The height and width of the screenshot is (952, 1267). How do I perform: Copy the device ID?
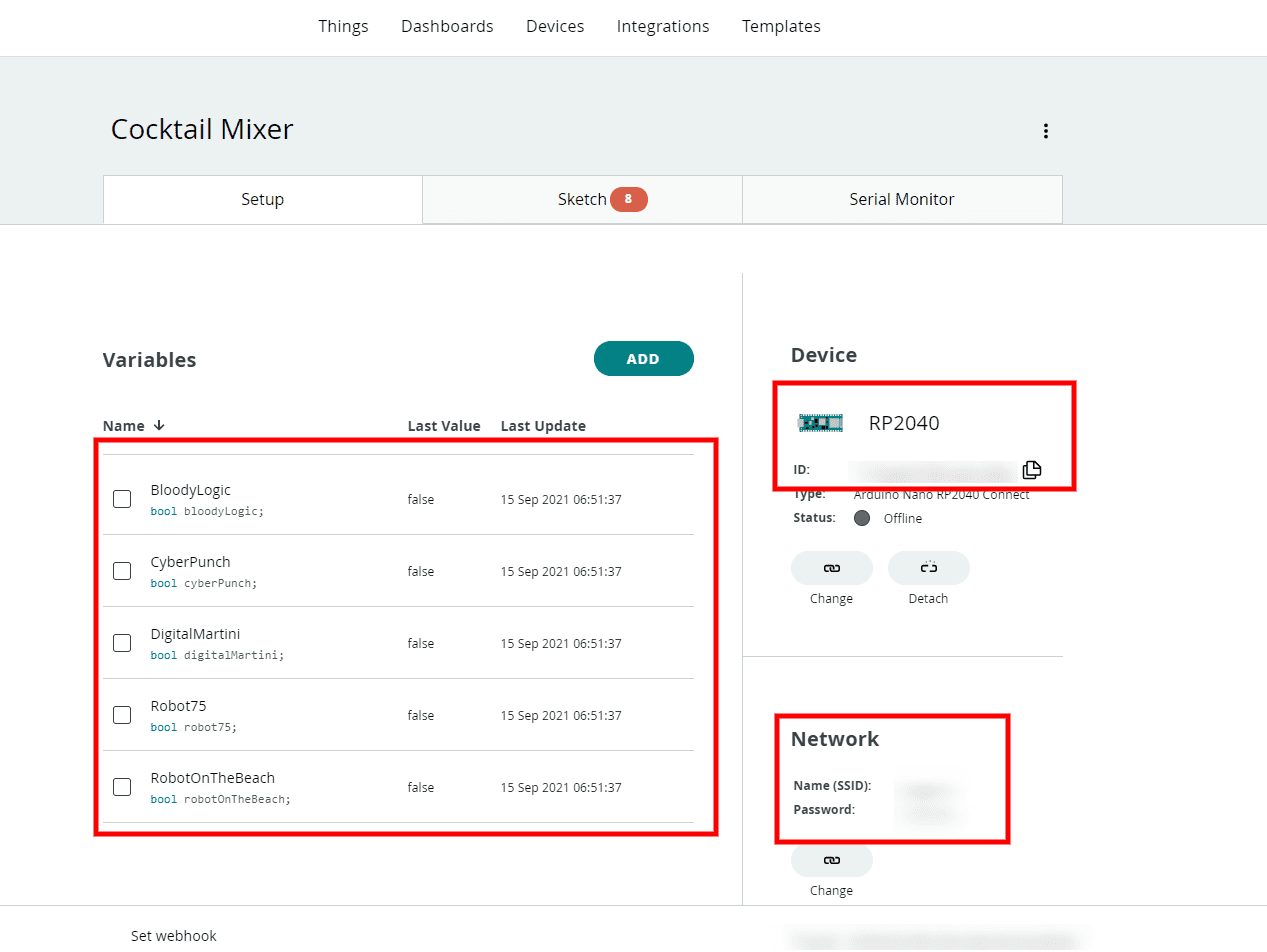(x=1032, y=469)
